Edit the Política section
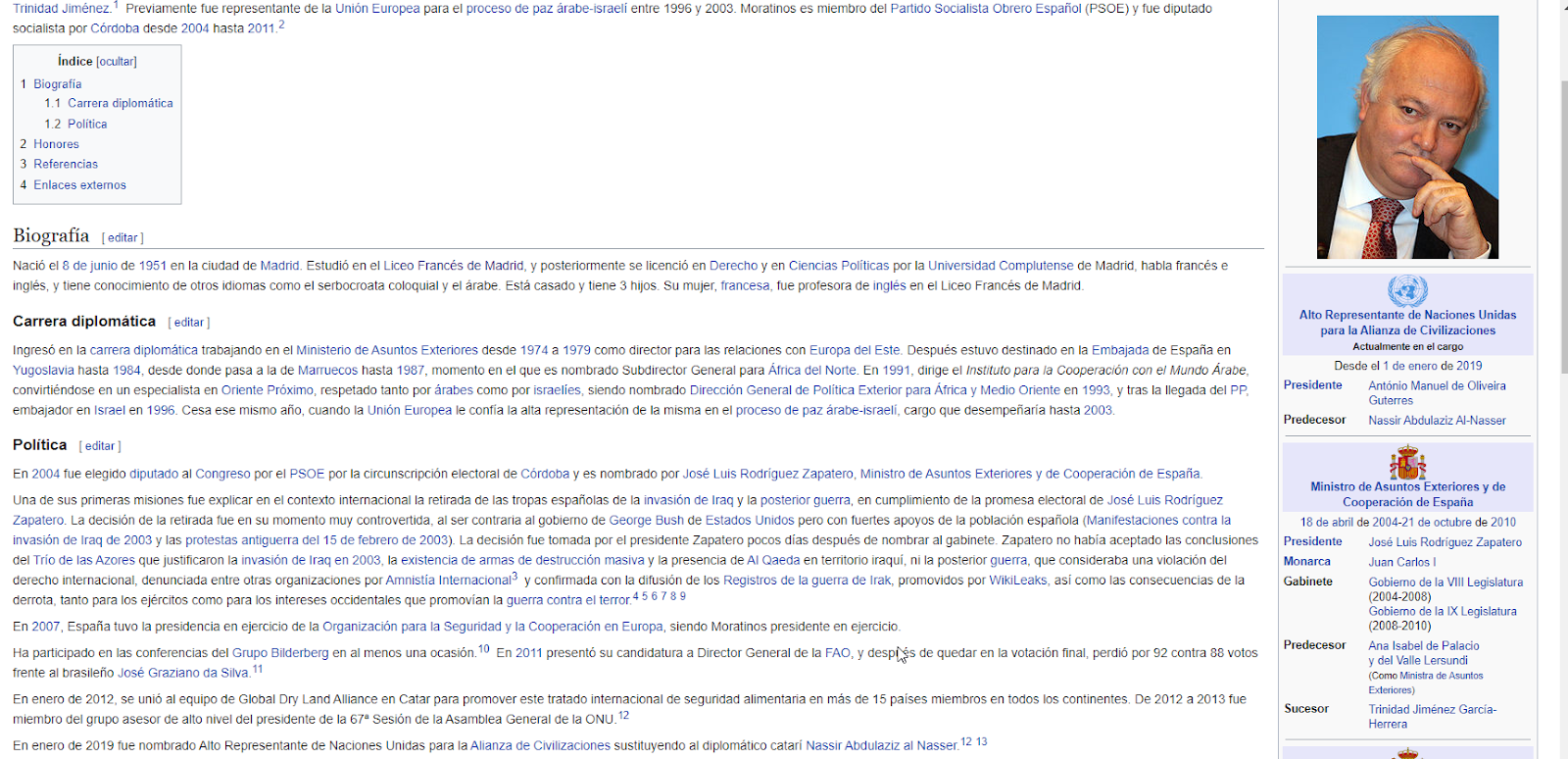1568x759 pixels. click(100, 446)
